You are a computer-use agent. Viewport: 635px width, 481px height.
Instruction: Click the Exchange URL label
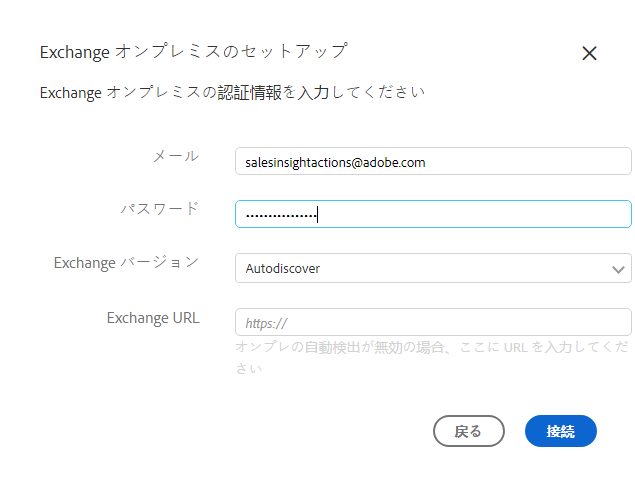click(153, 318)
